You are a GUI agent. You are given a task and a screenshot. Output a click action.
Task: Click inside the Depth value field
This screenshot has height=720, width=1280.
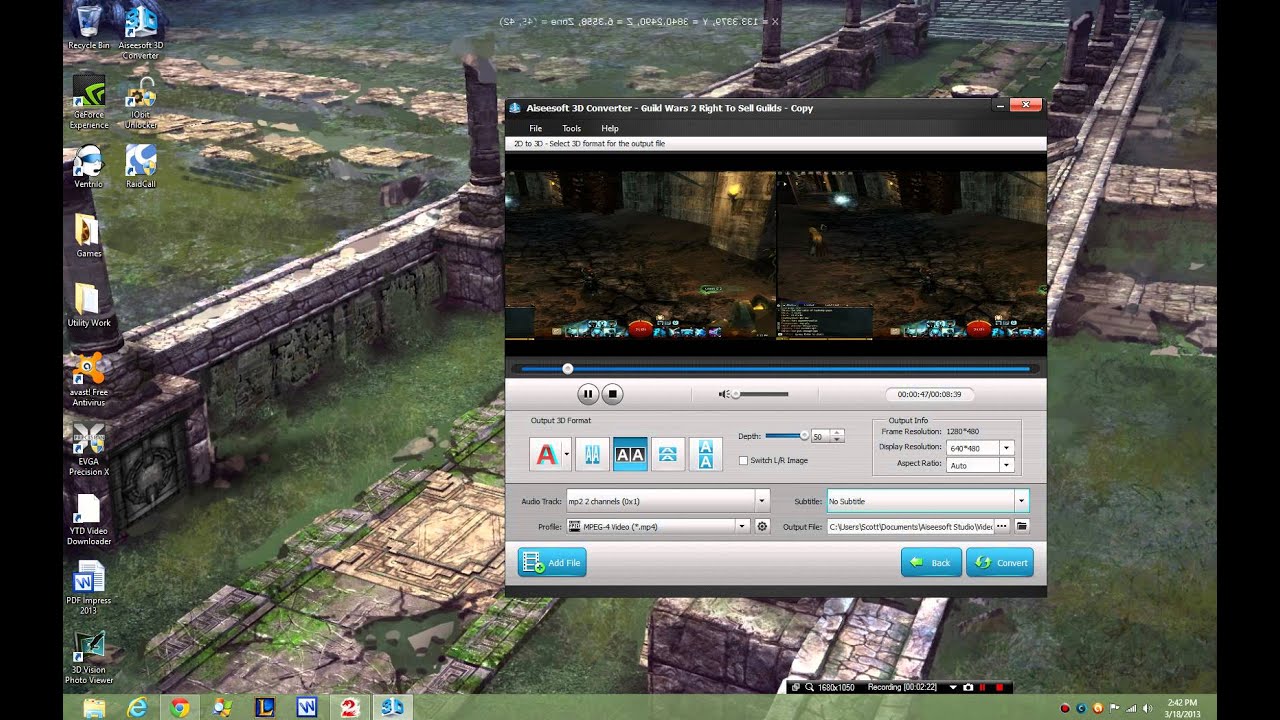point(820,436)
